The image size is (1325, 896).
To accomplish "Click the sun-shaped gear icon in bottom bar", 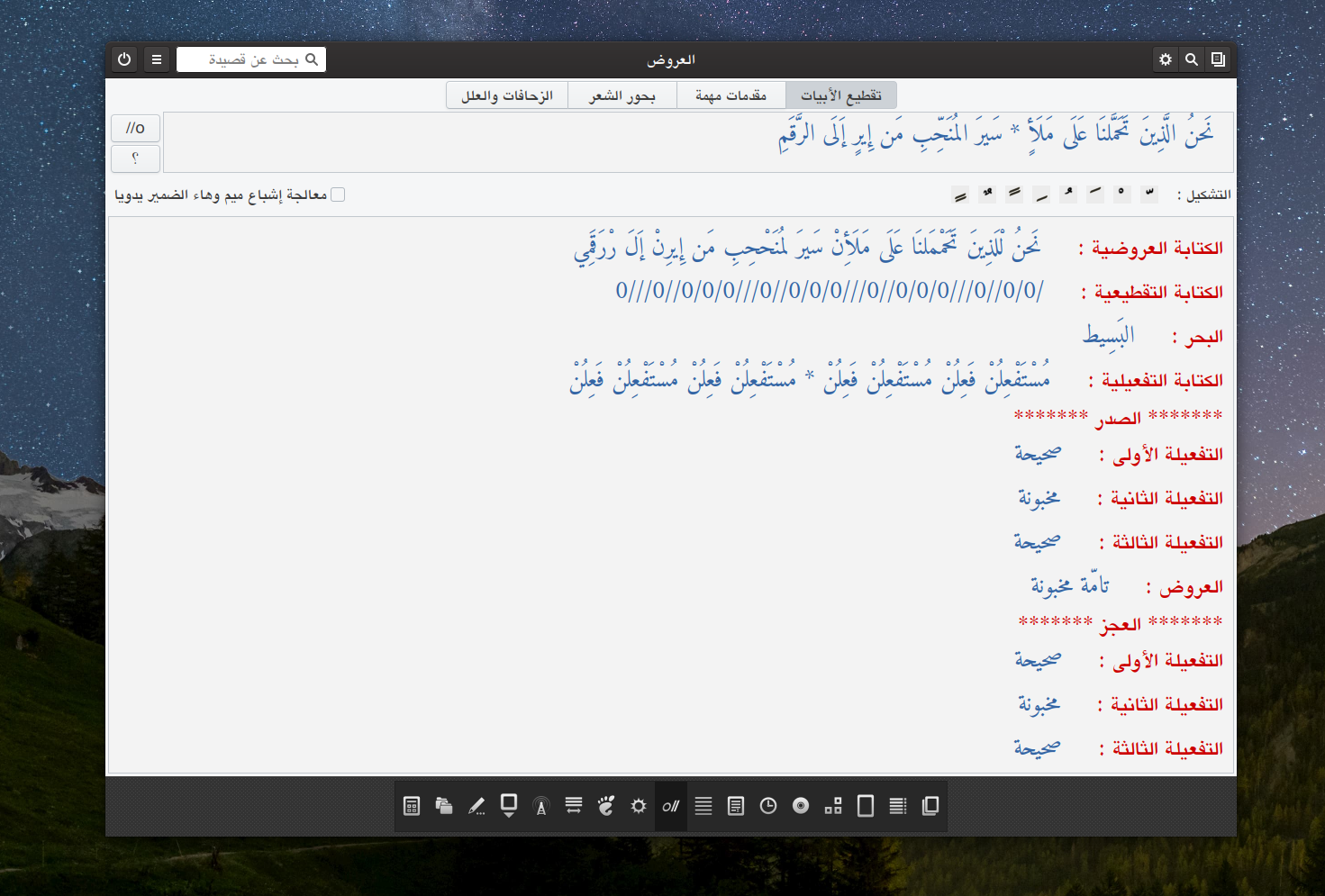I will [639, 806].
